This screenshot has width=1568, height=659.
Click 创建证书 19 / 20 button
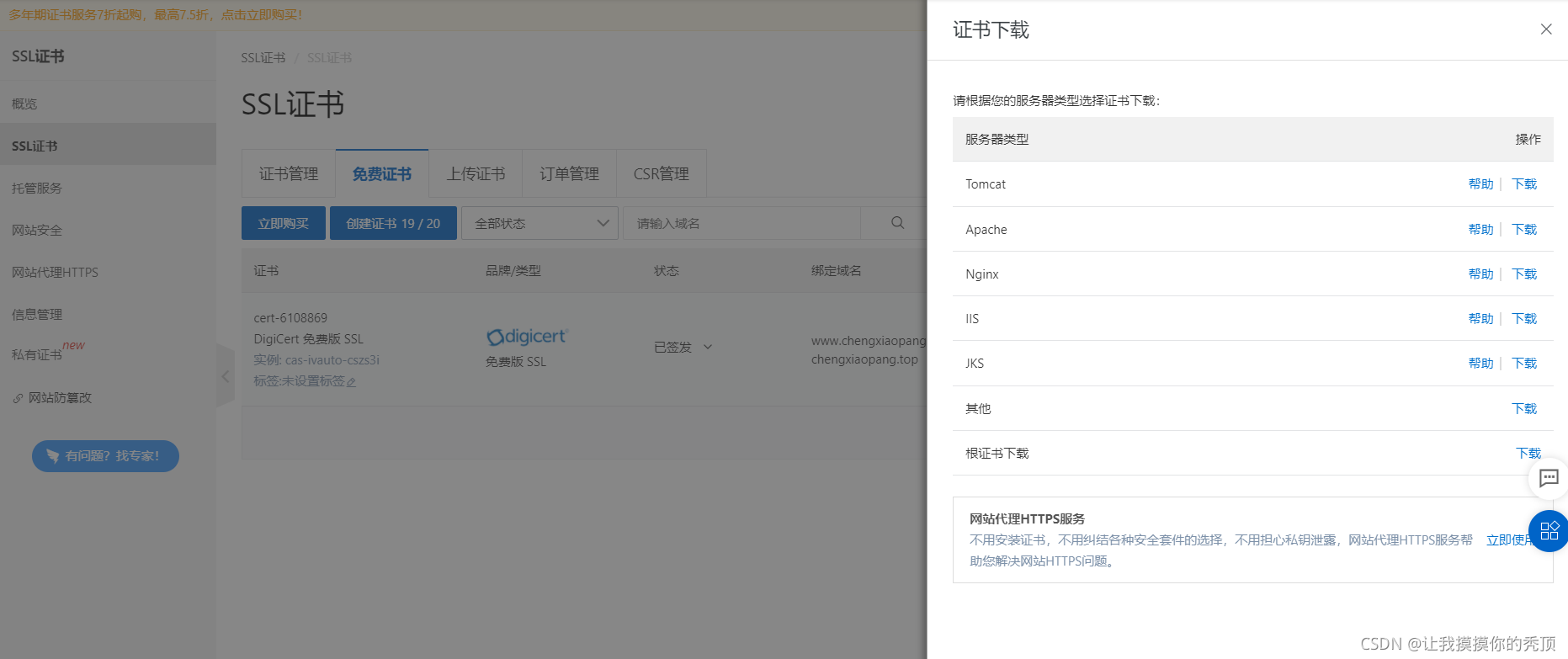click(393, 223)
